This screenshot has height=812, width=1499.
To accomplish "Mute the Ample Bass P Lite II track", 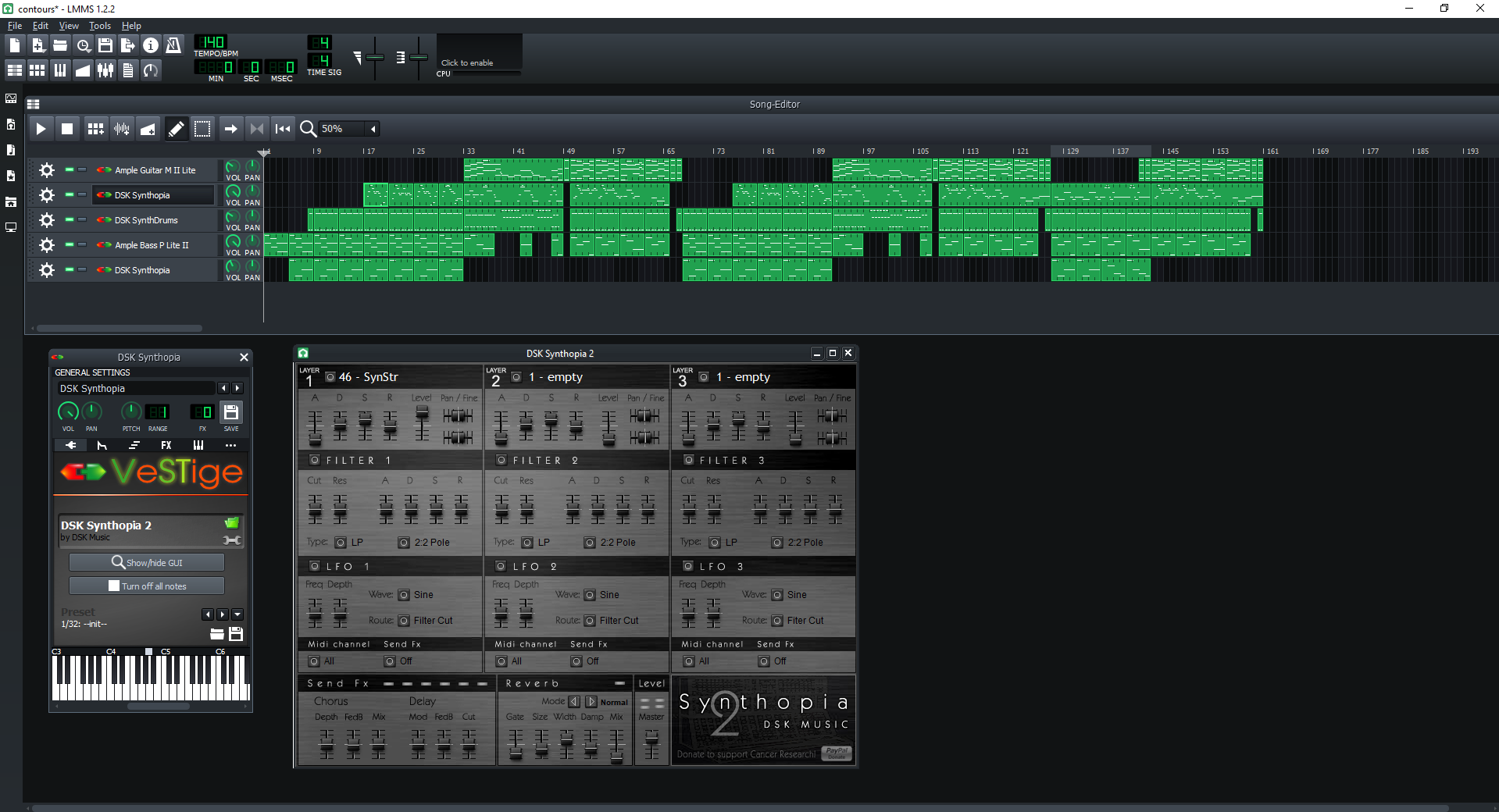I will point(69,244).
